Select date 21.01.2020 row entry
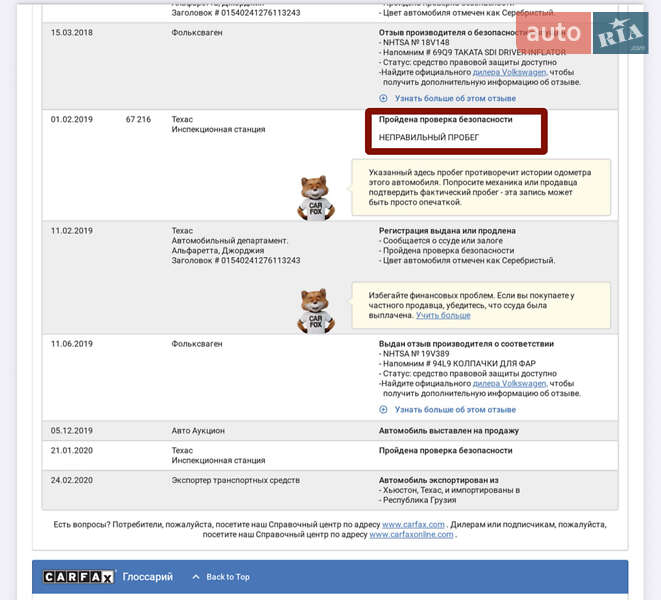Screen dimensions: 661x600 [72, 450]
